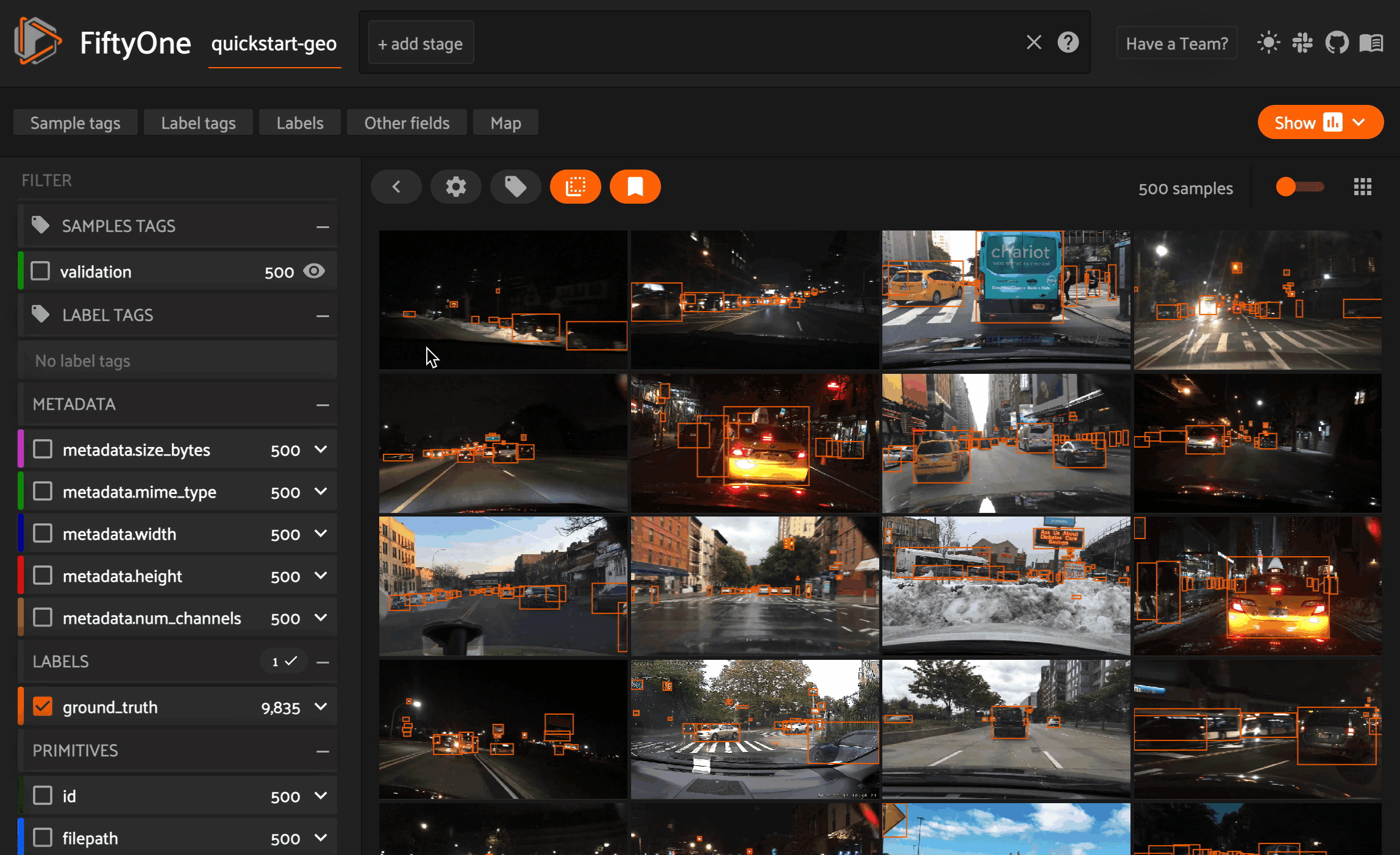Image resolution: width=1400 pixels, height=855 pixels.
Task: Click the Have a Team? button
Action: pos(1176,43)
